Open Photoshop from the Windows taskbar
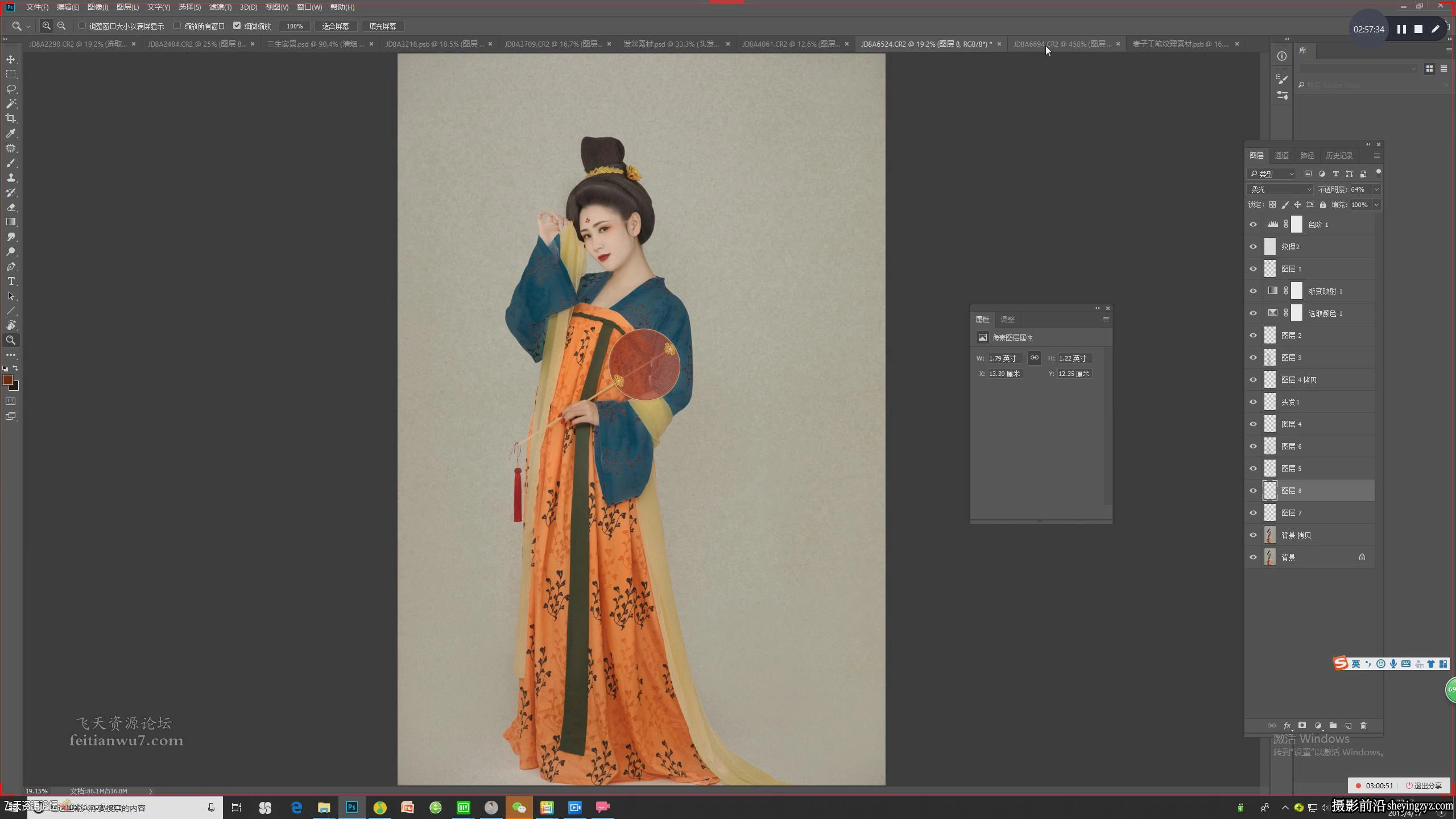Viewport: 1456px width, 819px height. [x=351, y=807]
